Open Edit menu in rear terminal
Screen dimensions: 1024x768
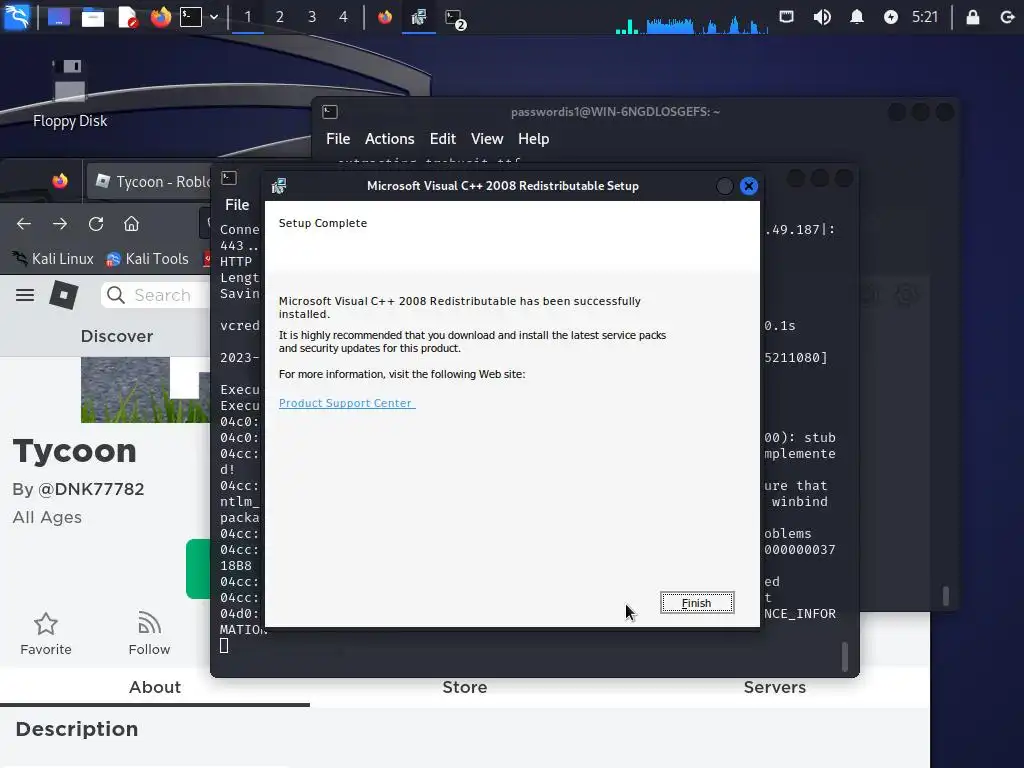[442, 139]
